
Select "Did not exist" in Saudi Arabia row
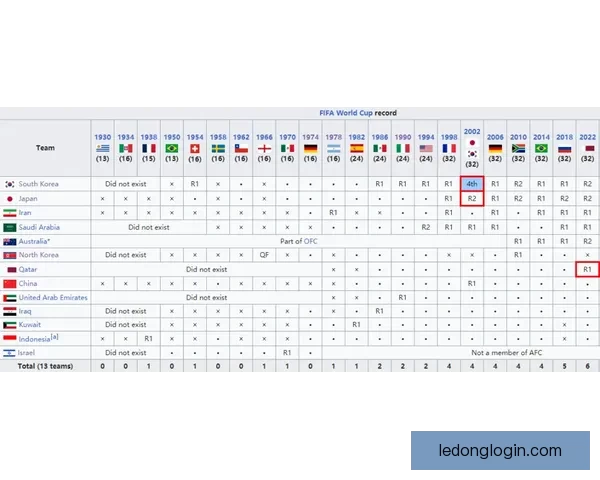point(148,227)
